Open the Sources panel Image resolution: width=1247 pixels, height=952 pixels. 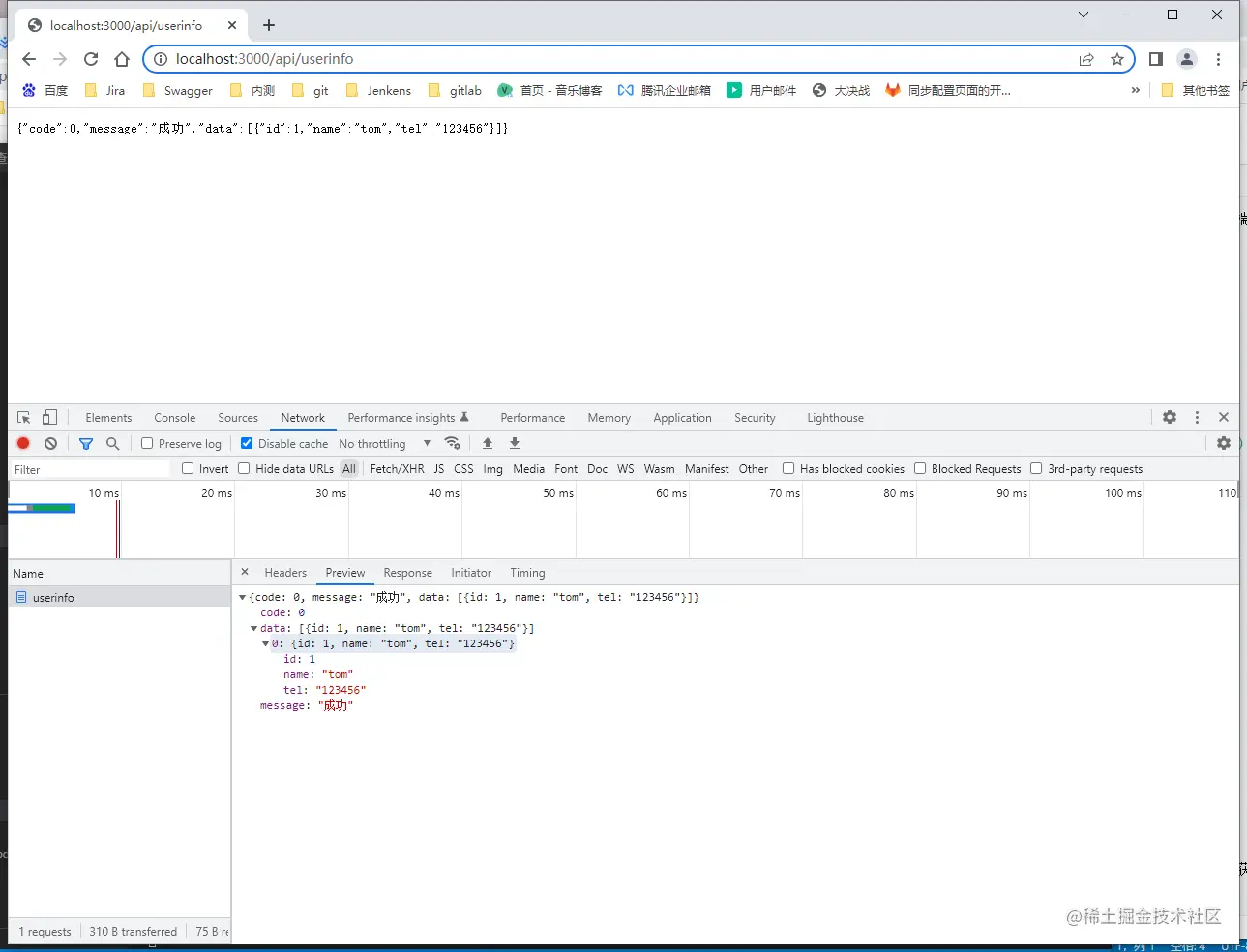tap(238, 418)
